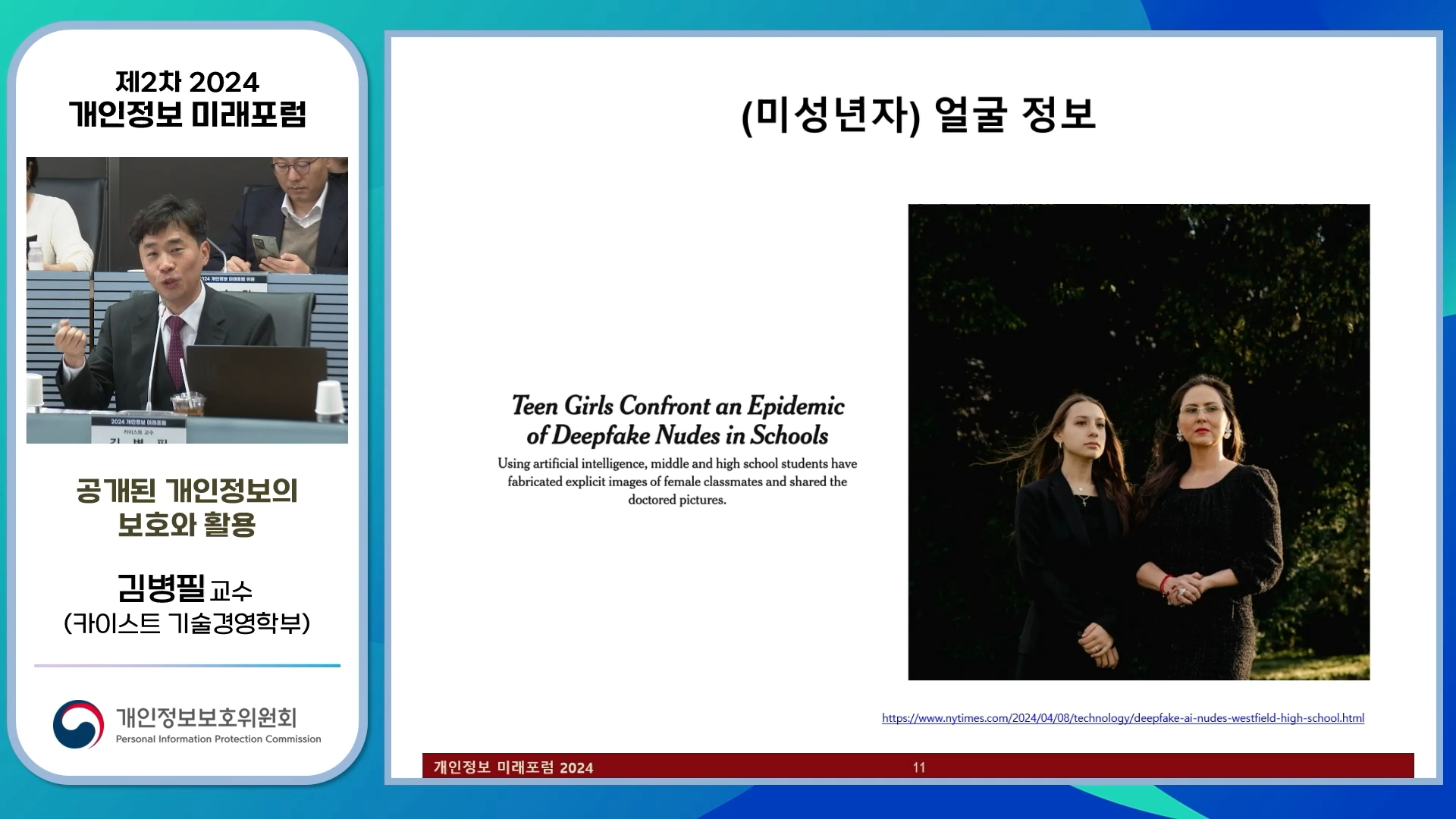The image size is (1456, 819).
Task: Select the slide title '(미성년자) 얼굴 정보'
Action: (x=918, y=115)
